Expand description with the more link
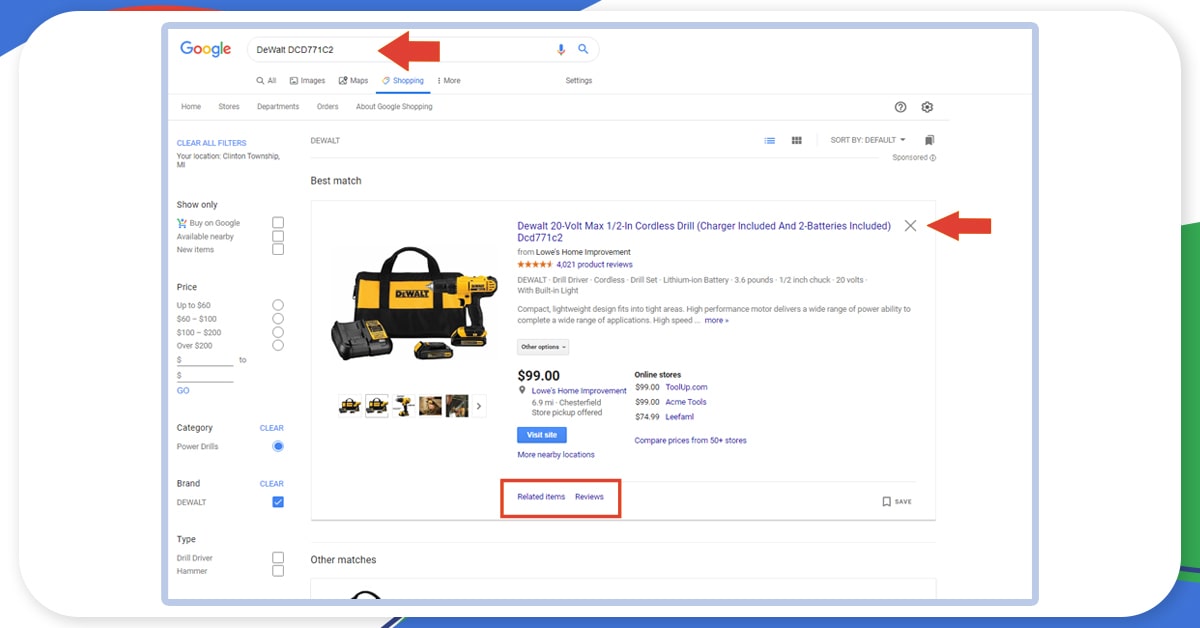Screen dimensions: 1200x628 [x=716, y=321]
